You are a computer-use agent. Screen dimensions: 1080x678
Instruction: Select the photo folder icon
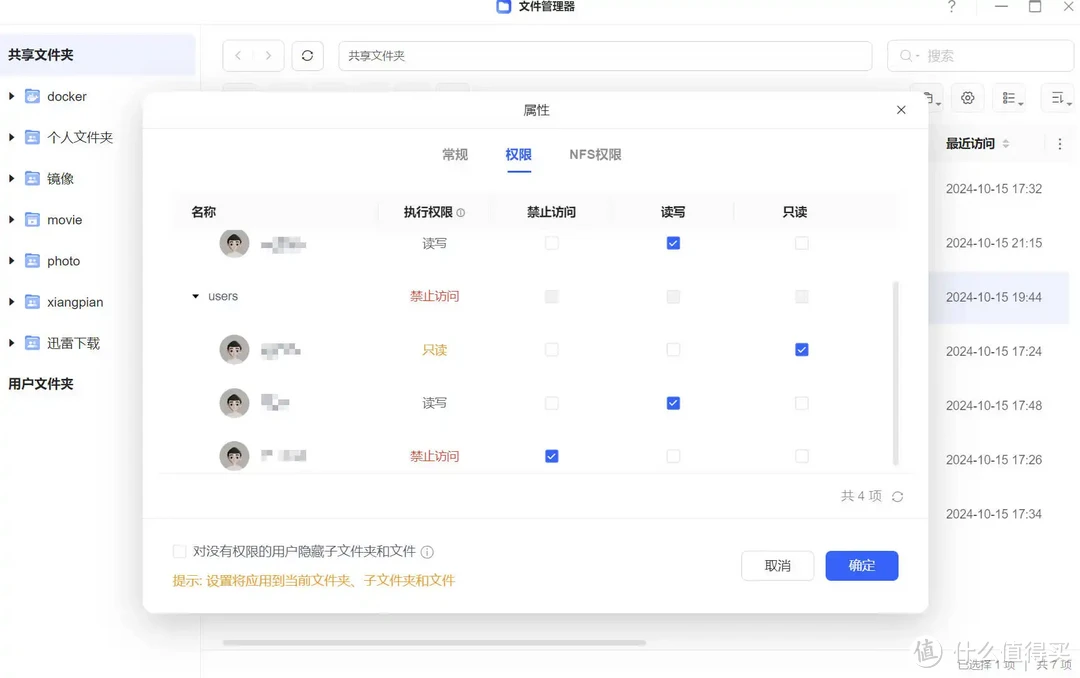(x=33, y=260)
